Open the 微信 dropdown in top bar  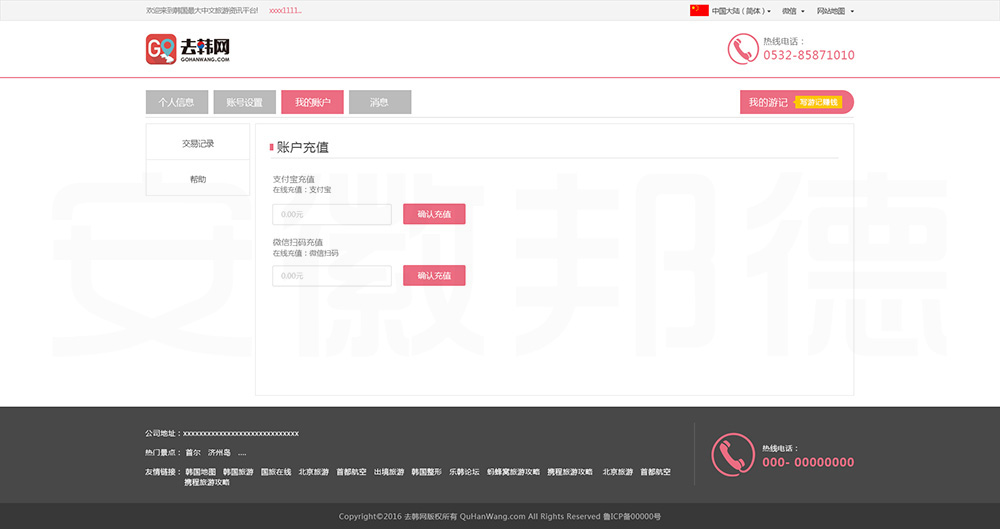coord(793,11)
